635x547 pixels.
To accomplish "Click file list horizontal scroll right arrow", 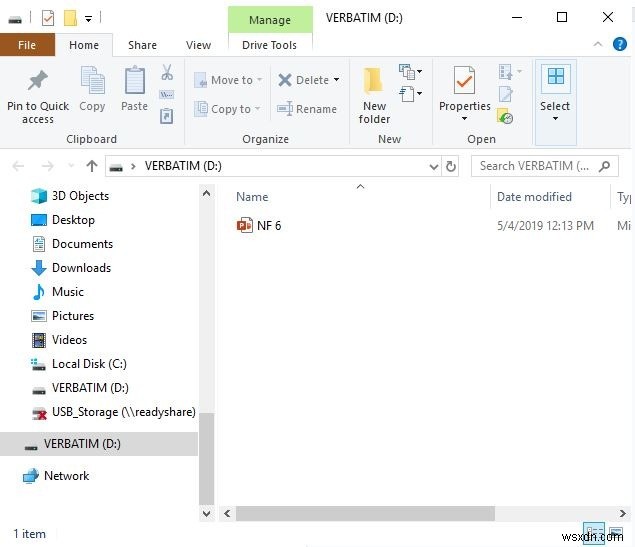I will pyautogui.click(x=623, y=513).
